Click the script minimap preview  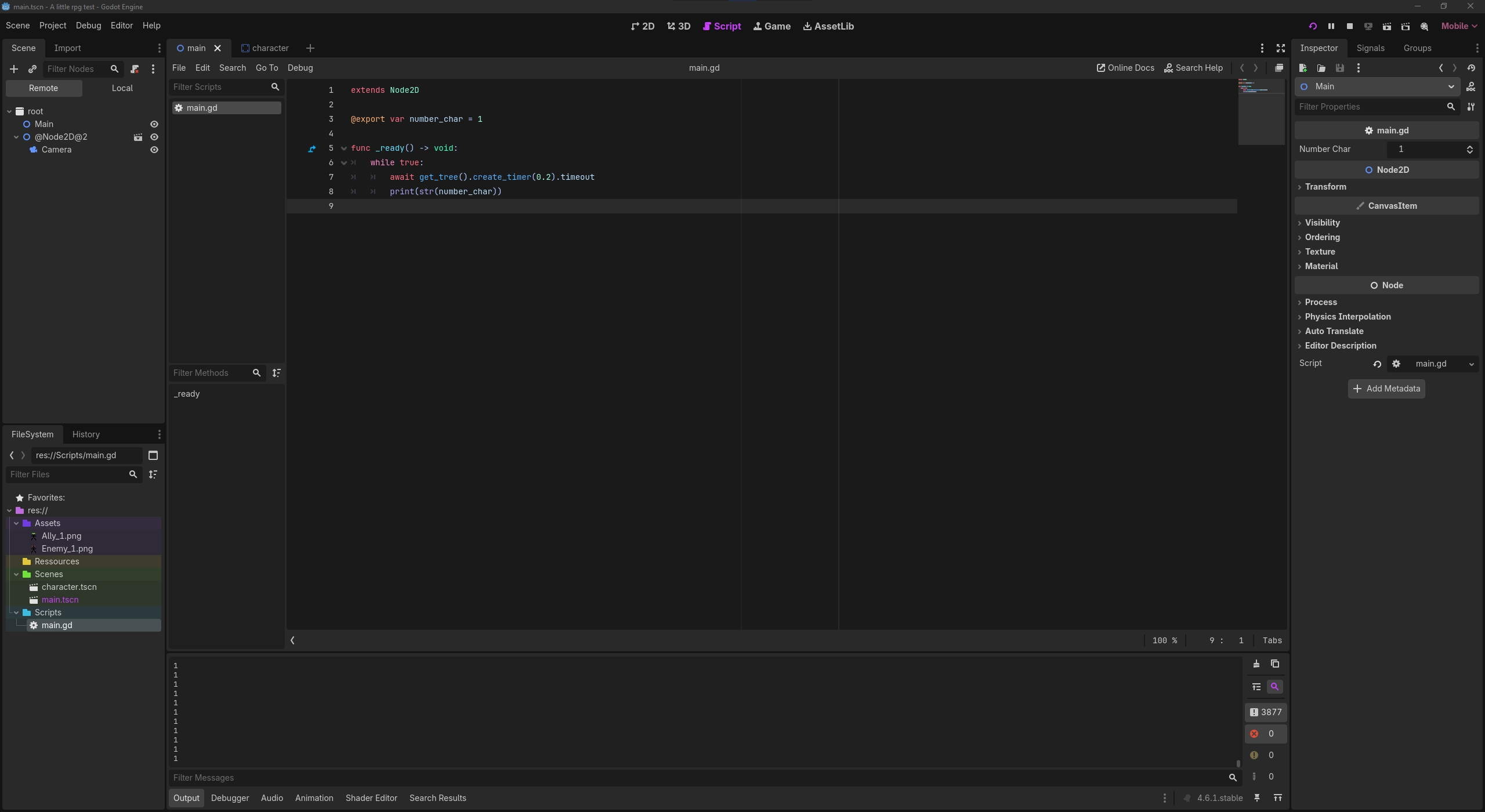pyautogui.click(x=1261, y=111)
